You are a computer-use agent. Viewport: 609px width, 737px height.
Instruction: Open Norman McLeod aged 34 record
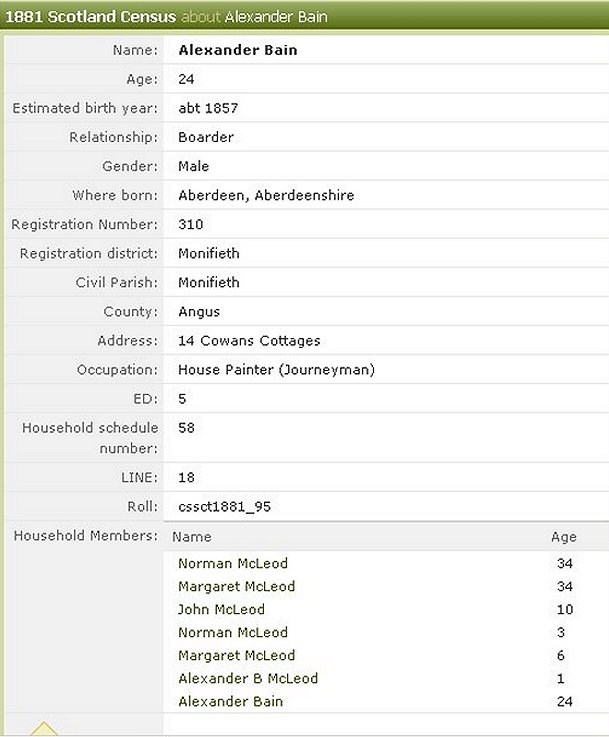(x=232, y=563)
